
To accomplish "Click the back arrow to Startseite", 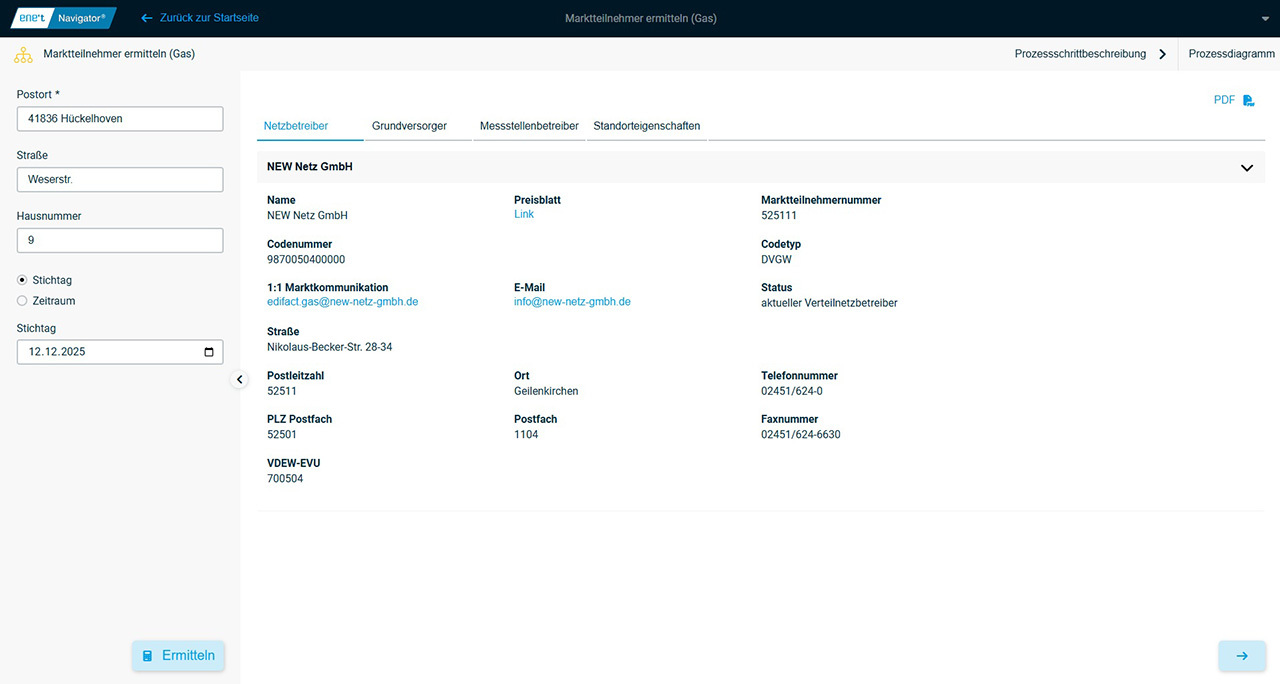I will [x=147, y=18].
